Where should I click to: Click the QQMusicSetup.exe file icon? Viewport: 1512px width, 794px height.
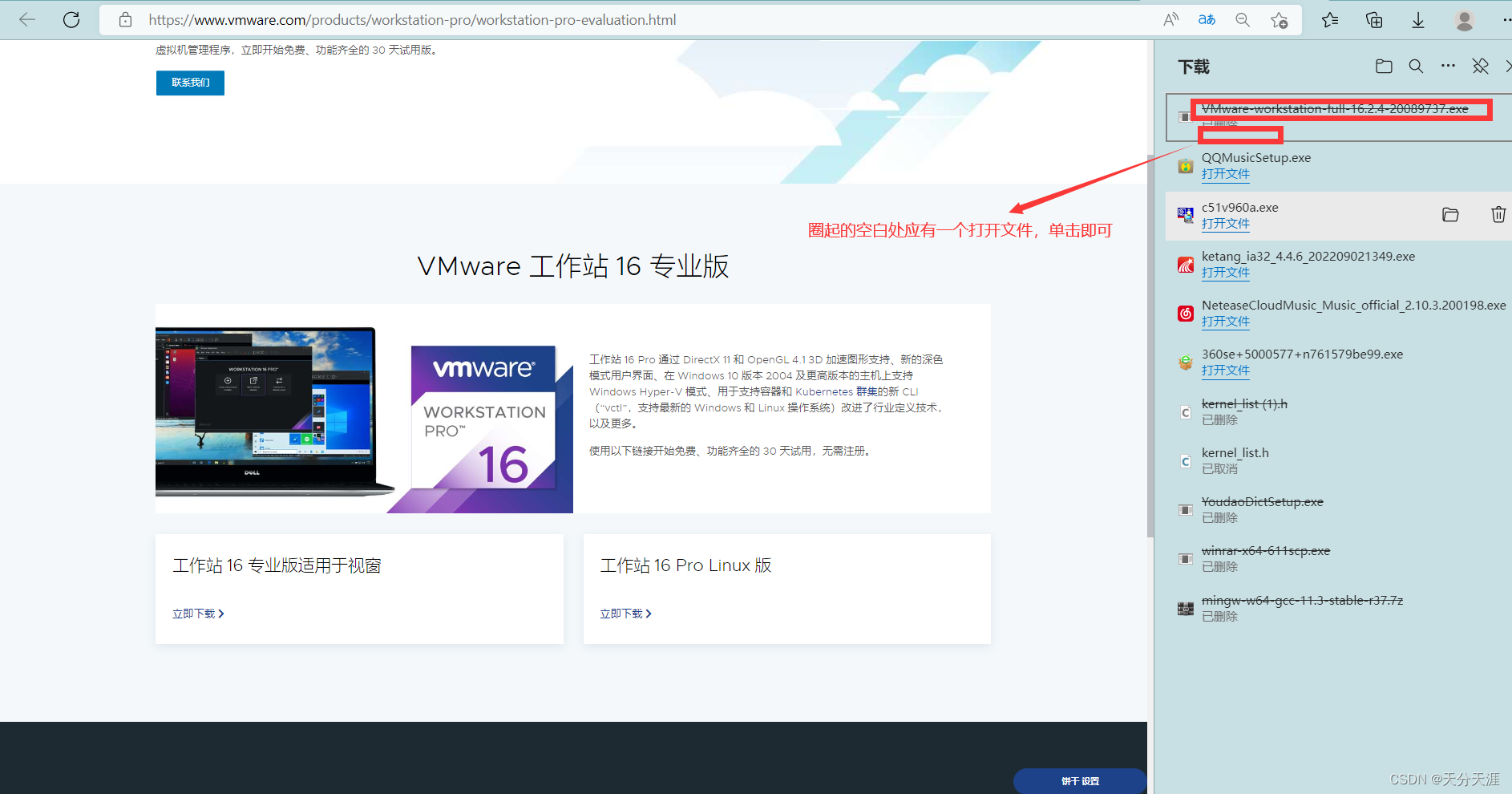point(1186,166)
